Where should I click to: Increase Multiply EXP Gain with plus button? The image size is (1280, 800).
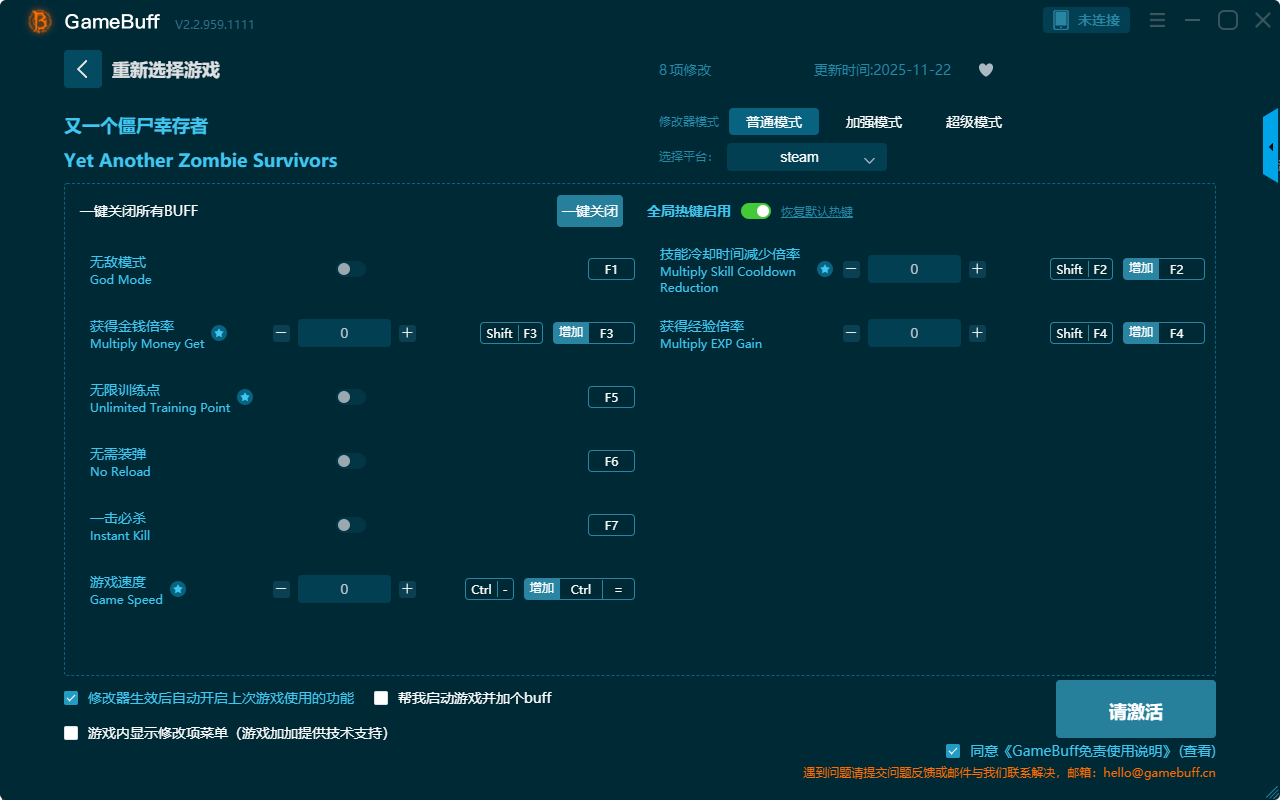click(977, 333)
